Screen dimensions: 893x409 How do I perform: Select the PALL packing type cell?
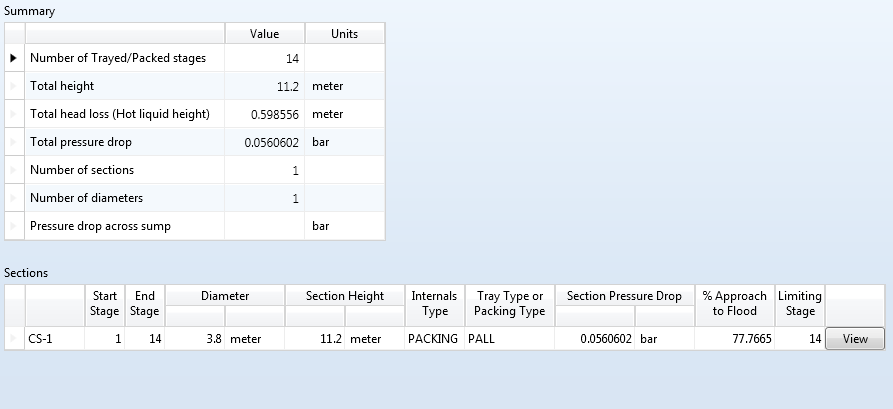pyautogui.click(x=509, y=339)
